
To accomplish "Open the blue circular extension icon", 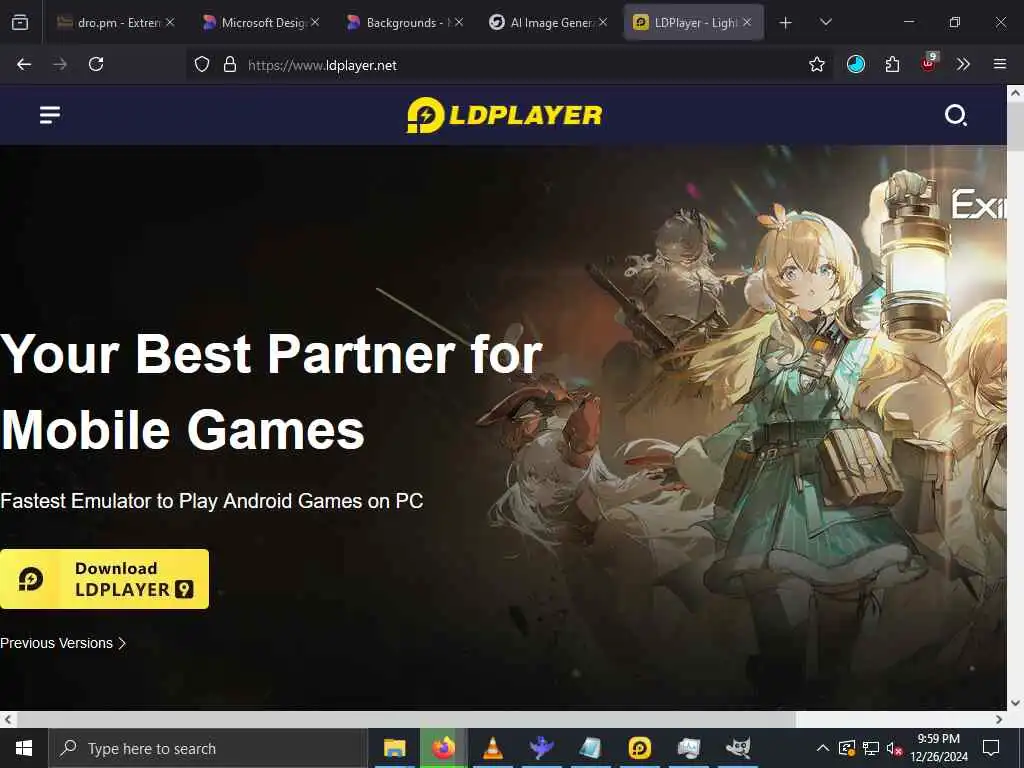I will [856, 64].
